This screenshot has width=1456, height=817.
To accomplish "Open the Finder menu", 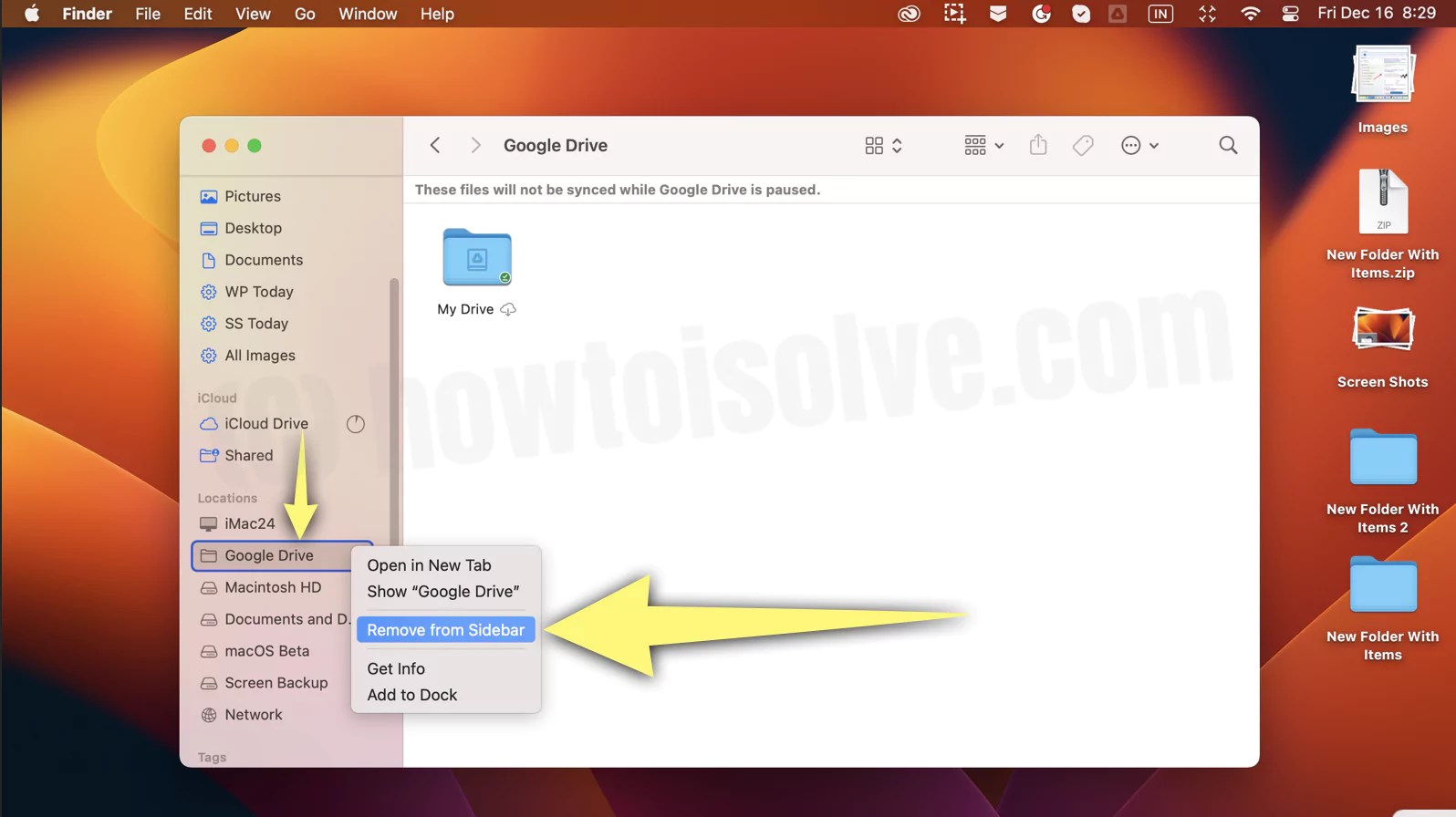I will coord(88,14).
